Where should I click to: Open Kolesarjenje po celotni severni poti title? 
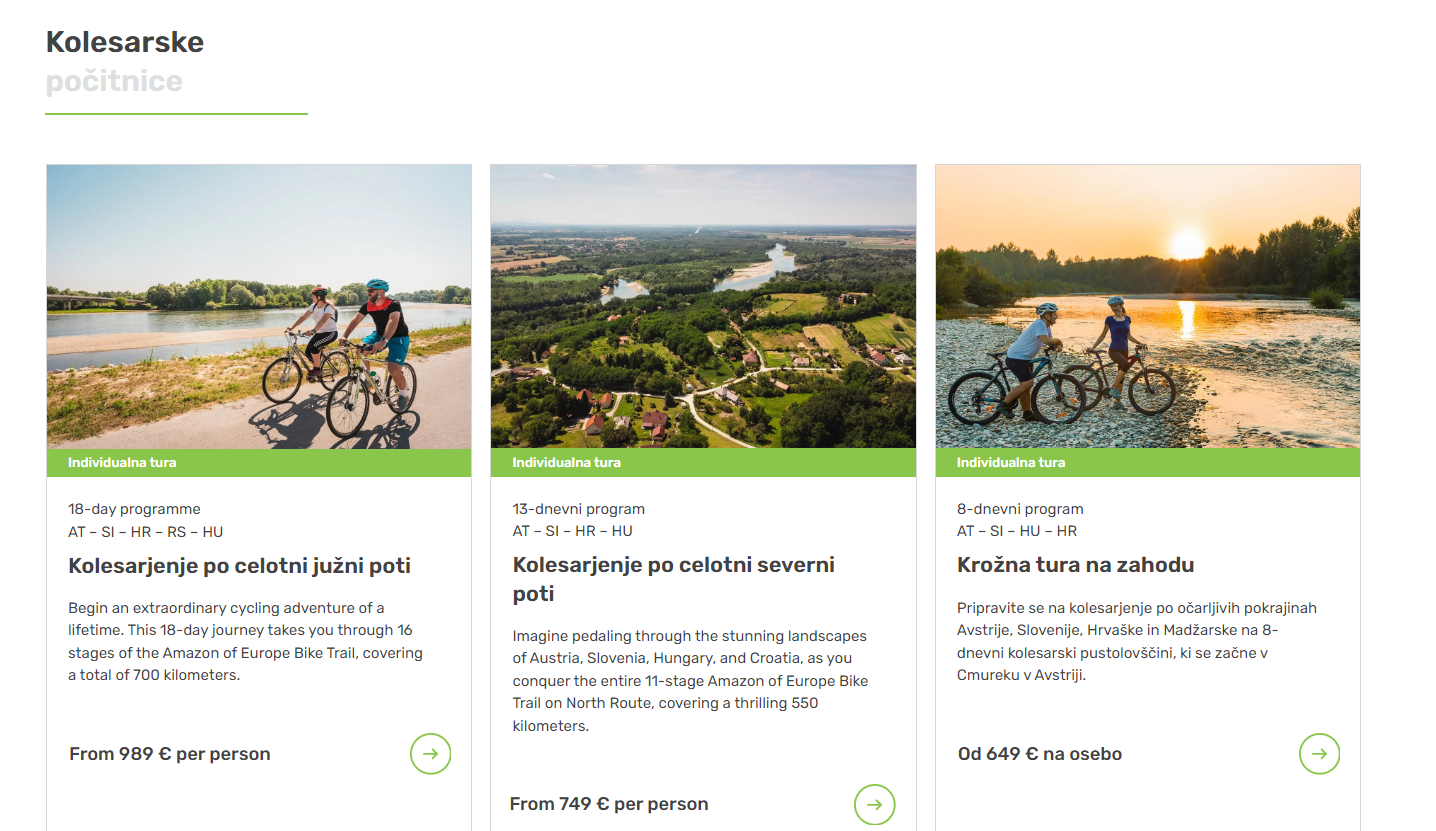tap(674, 579)
